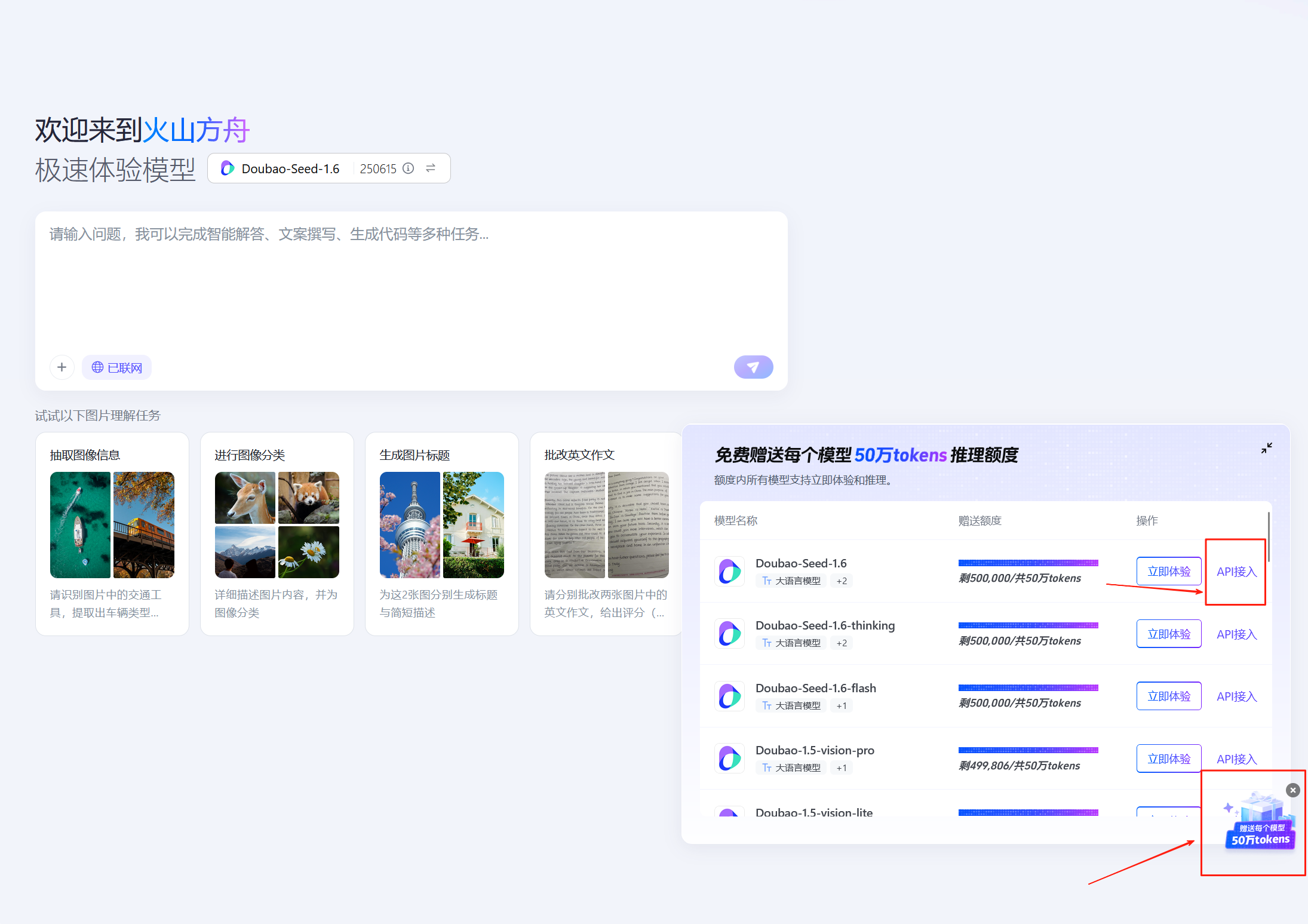Expand +2 tags for Doubao-Seed-1.6

(842, 581)
